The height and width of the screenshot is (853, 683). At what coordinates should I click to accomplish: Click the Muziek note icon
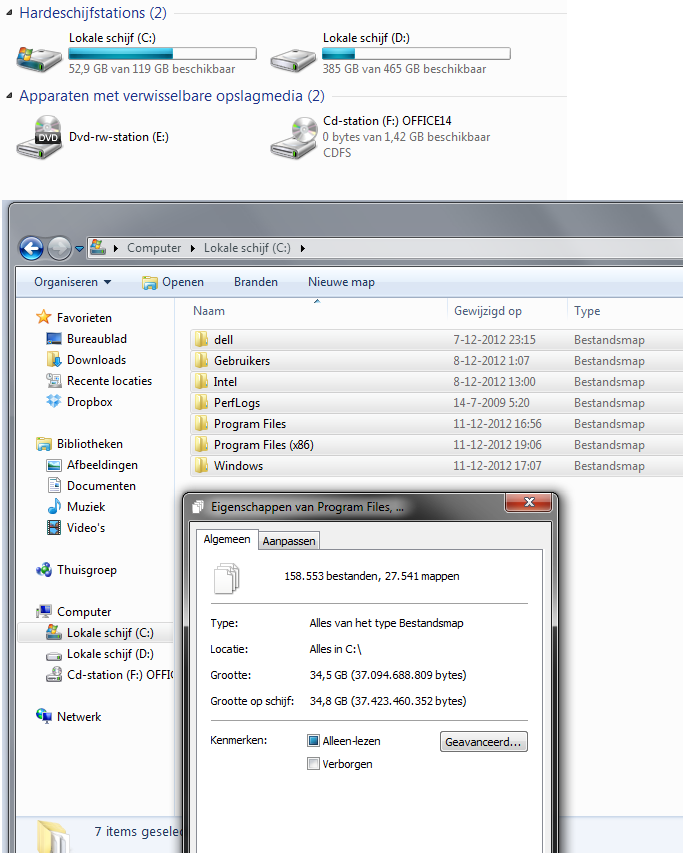(x=54, y=506)
